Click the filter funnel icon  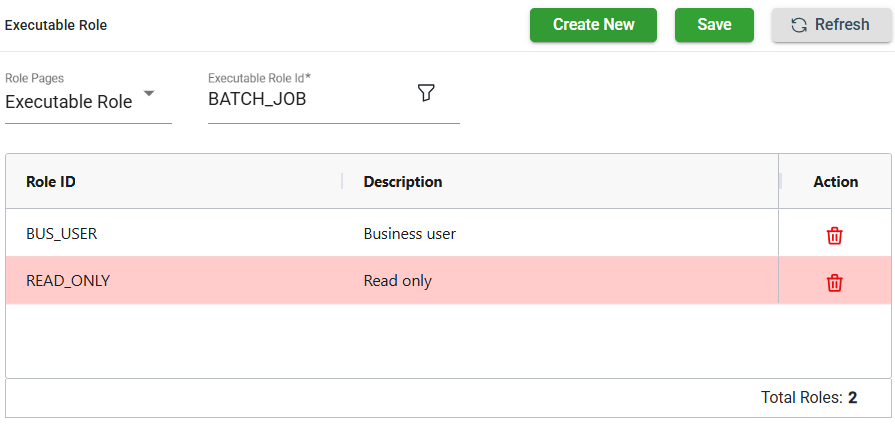[x=426, y=93]
